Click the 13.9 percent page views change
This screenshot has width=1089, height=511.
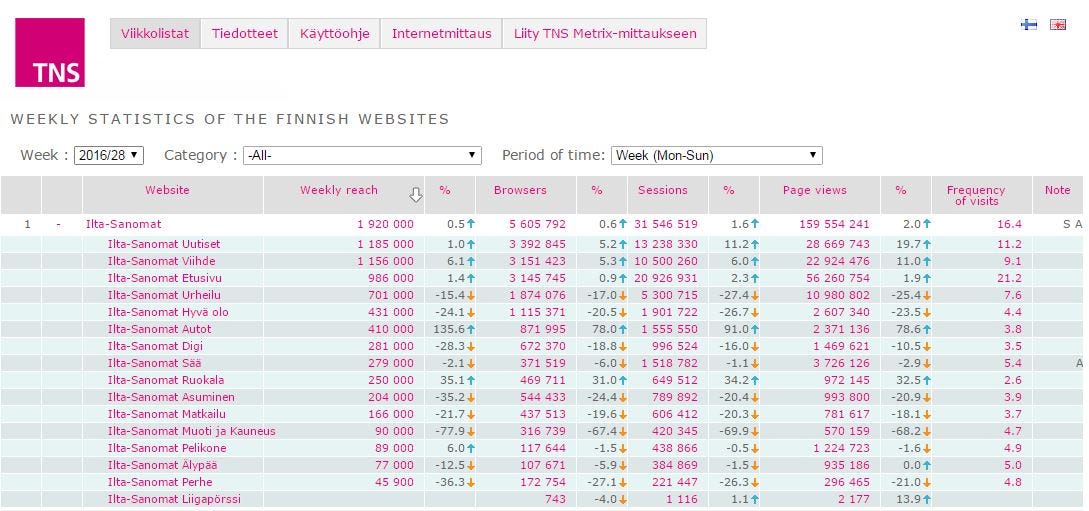[908, 499]
